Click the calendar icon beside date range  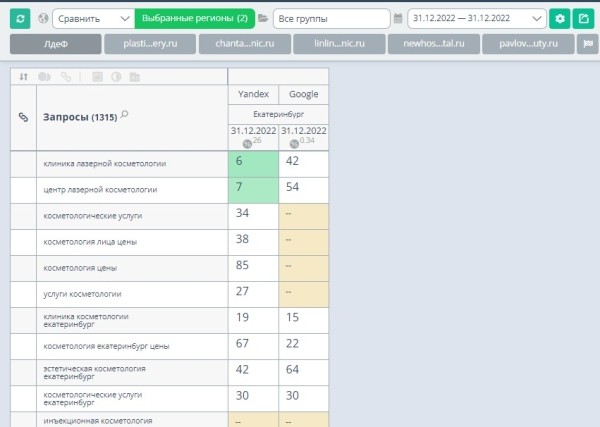coord(399,18)
